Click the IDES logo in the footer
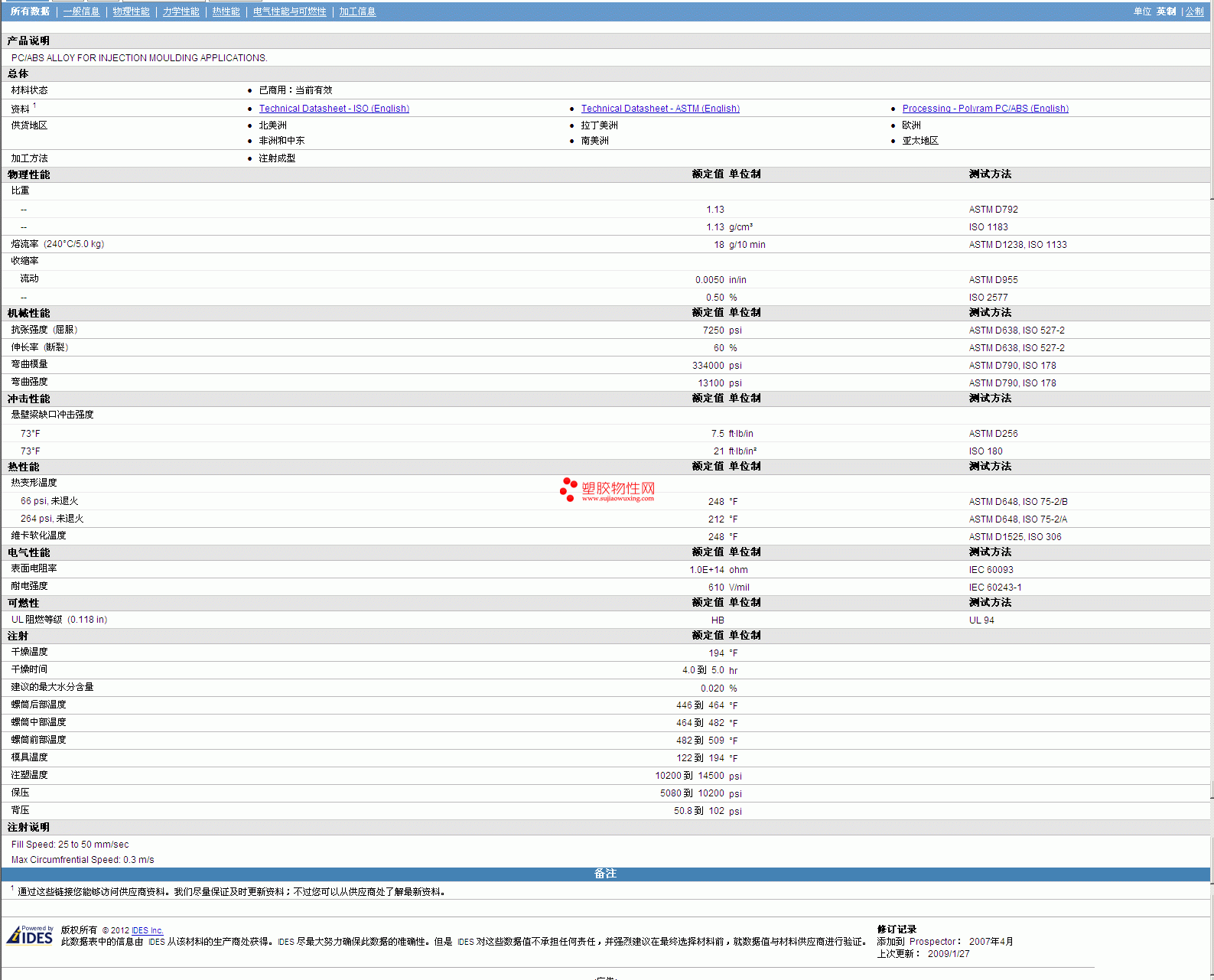 [30, 936]
